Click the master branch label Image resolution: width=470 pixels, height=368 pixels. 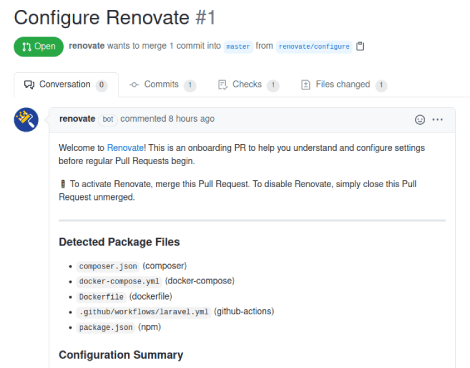[x=238, y=46]
